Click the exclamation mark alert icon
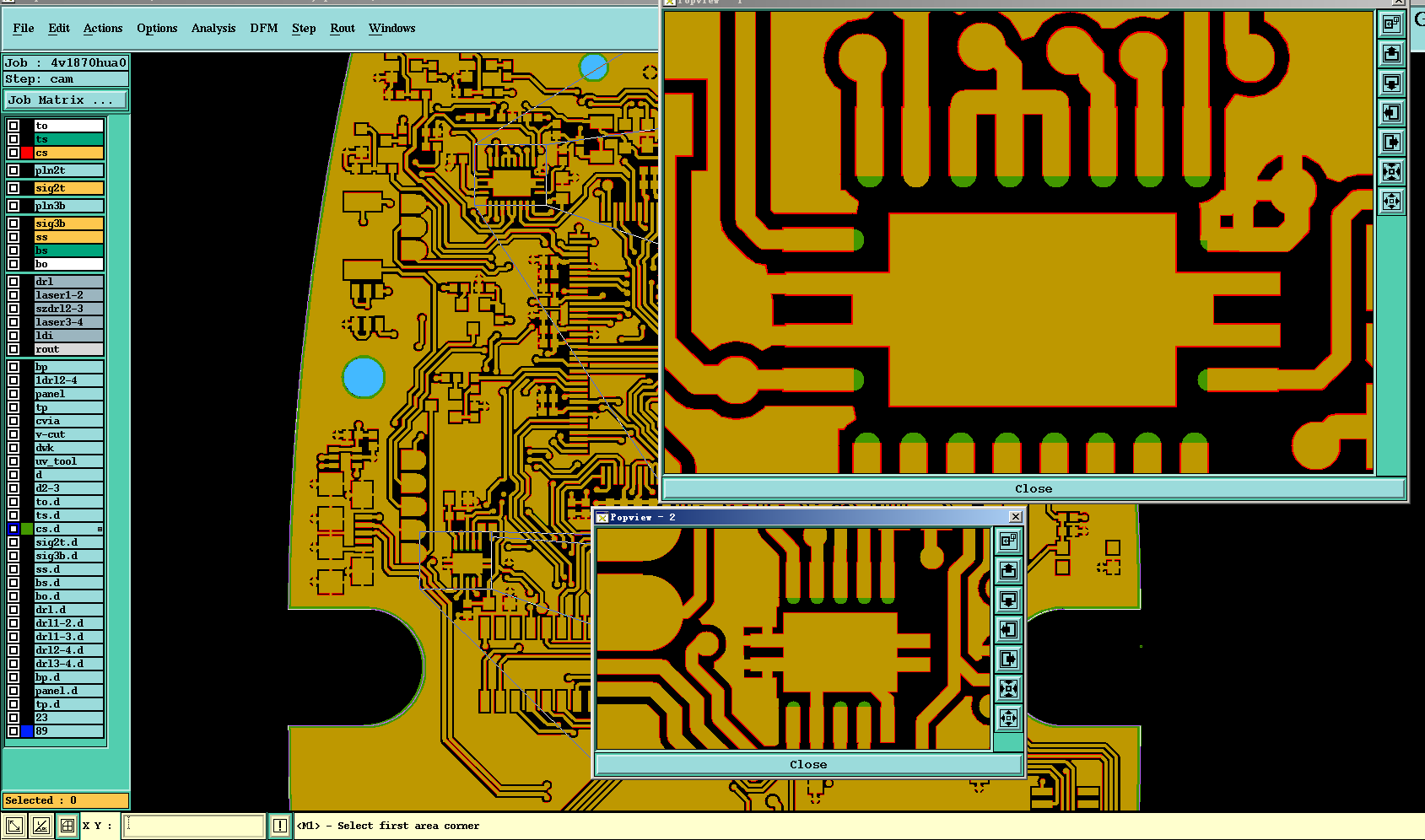The image size is (1425, 840). pyautogui.click(x=280, y=826)
